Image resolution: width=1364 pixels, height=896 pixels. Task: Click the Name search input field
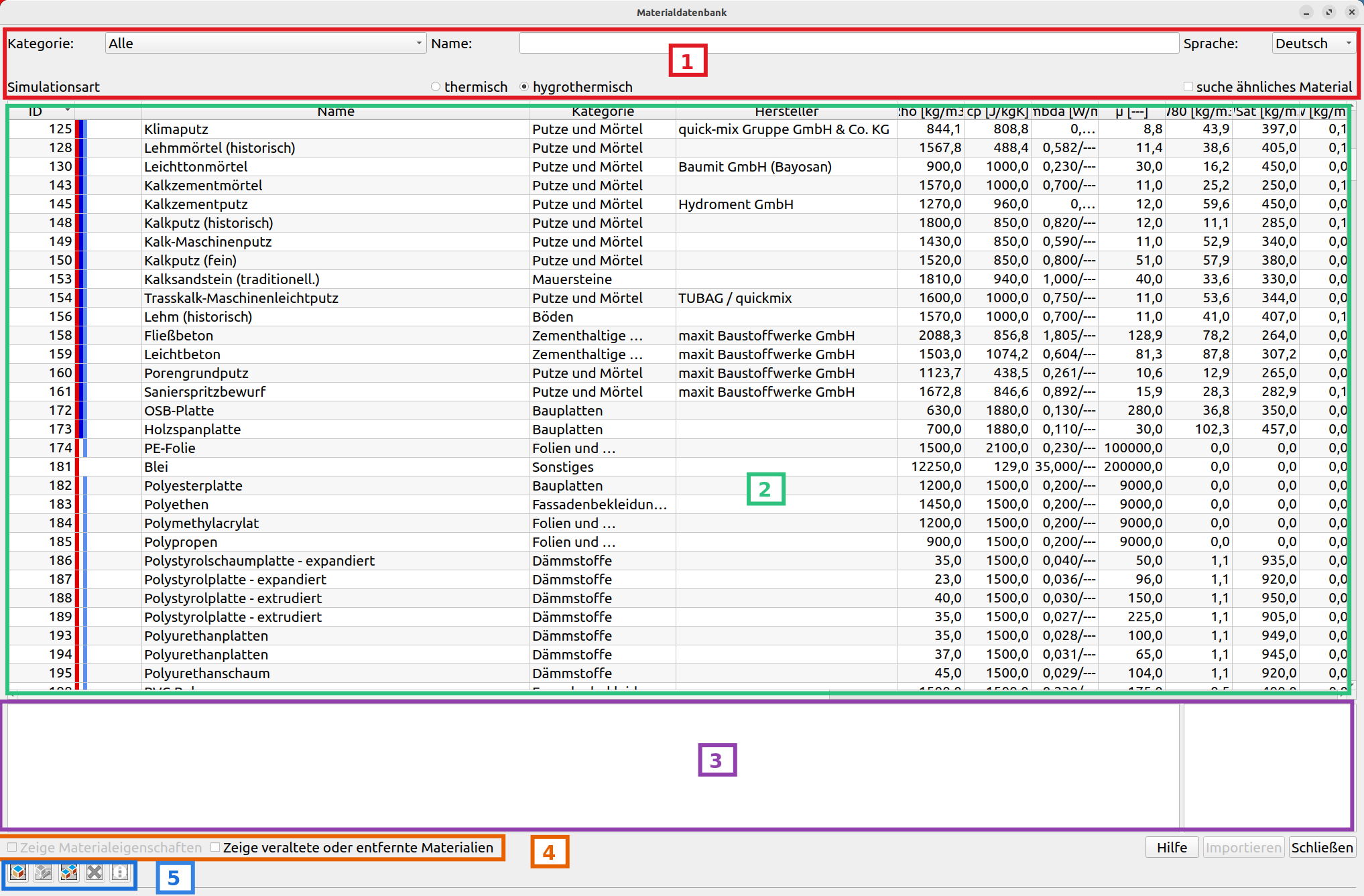849,44
